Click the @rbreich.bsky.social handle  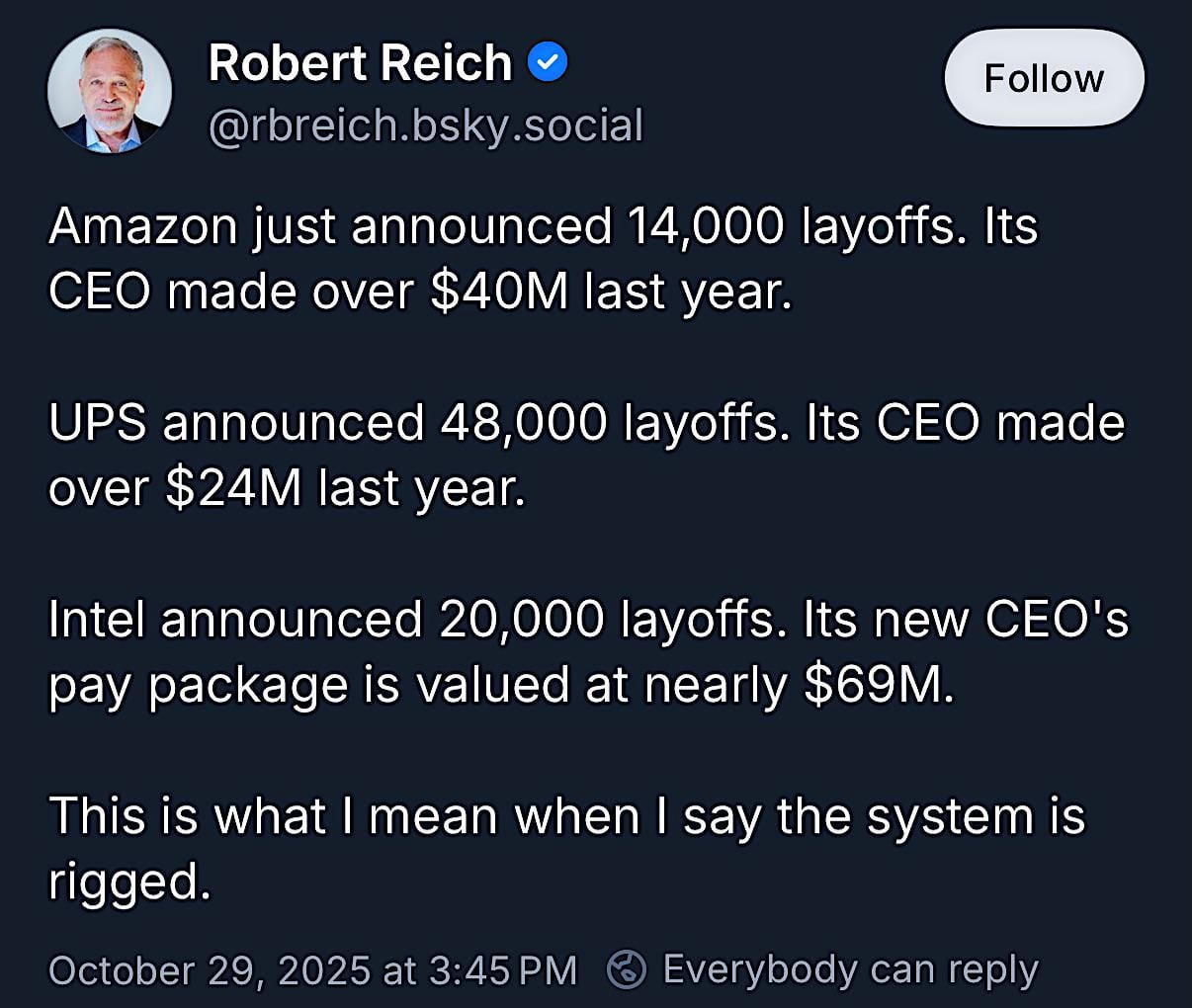426,126
